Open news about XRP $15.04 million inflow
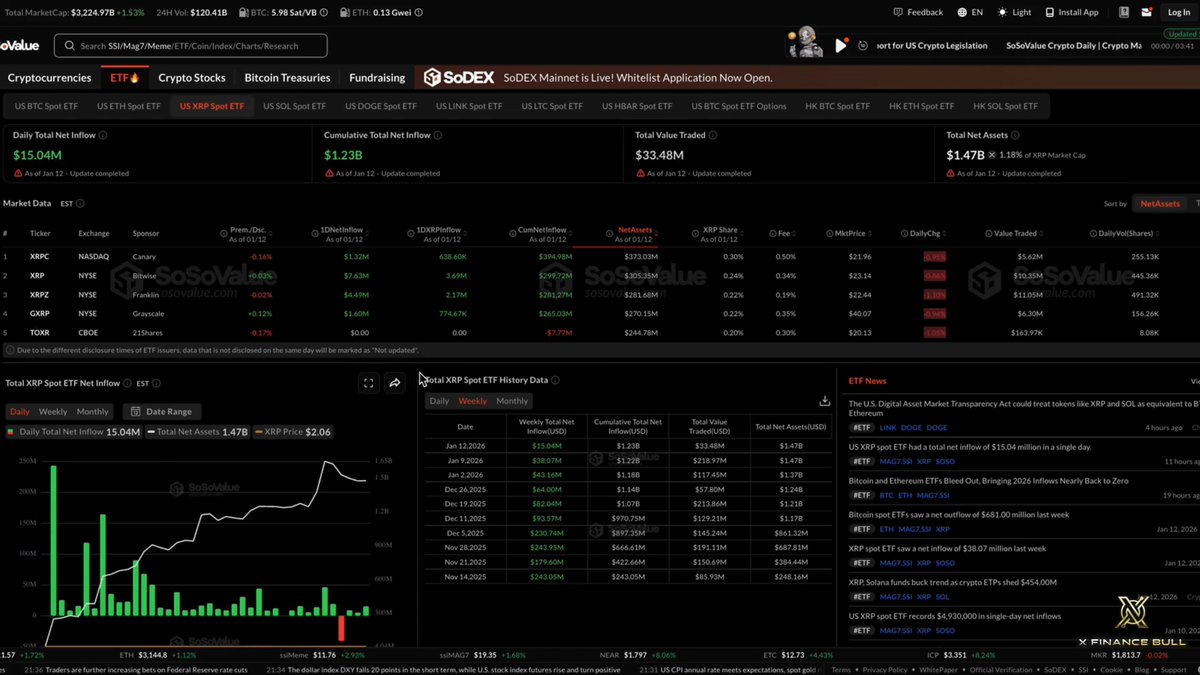This screenshot has height=675, width=1200. point(970,447)
